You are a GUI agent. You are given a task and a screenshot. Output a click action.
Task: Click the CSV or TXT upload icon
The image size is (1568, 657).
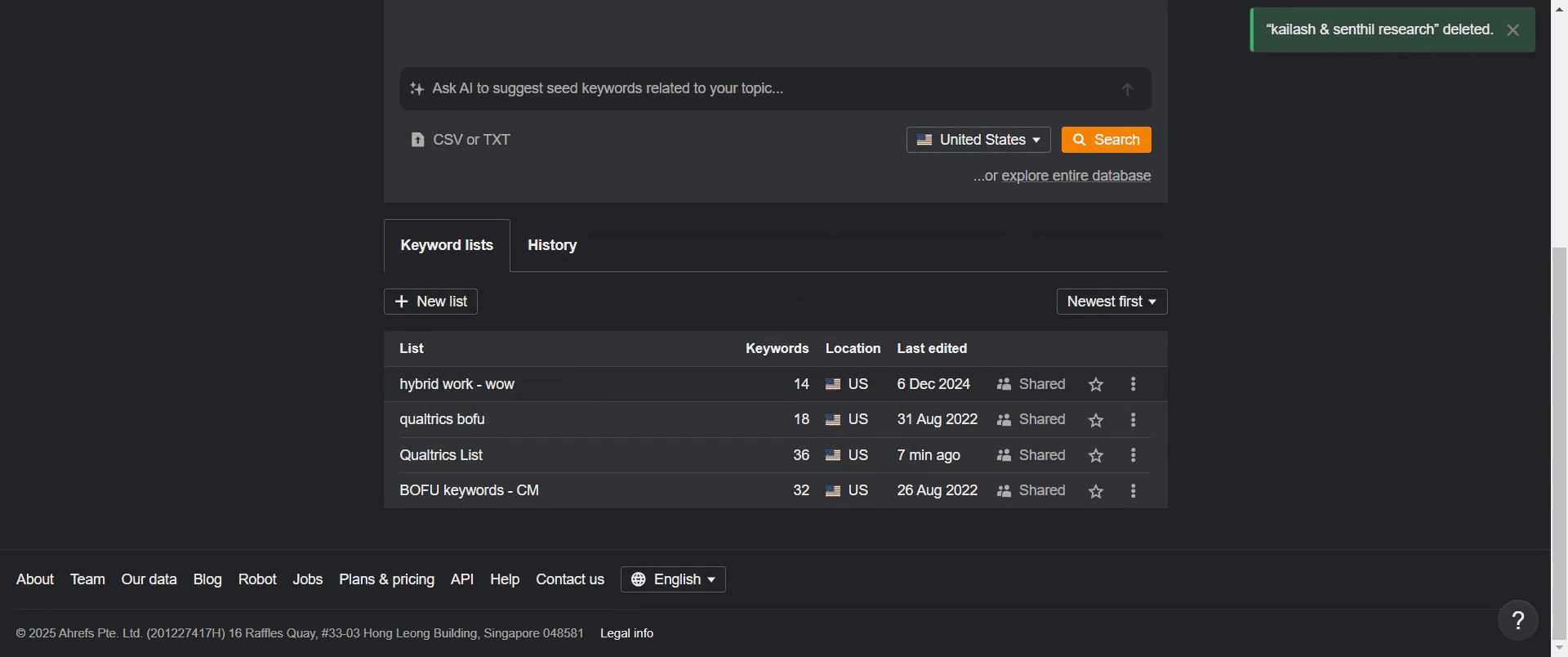coord(417,140)
